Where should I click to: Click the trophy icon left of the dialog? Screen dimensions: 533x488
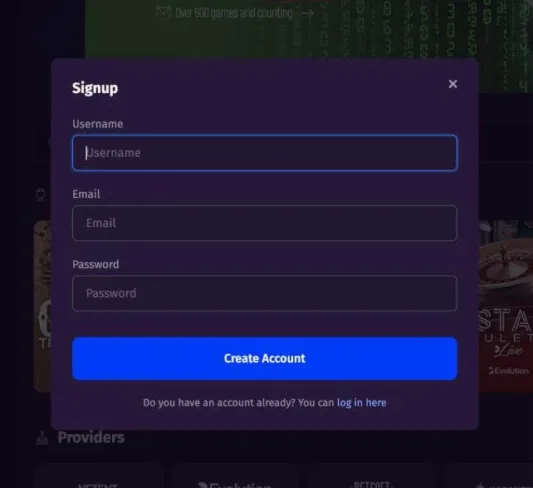coord(41,195)
